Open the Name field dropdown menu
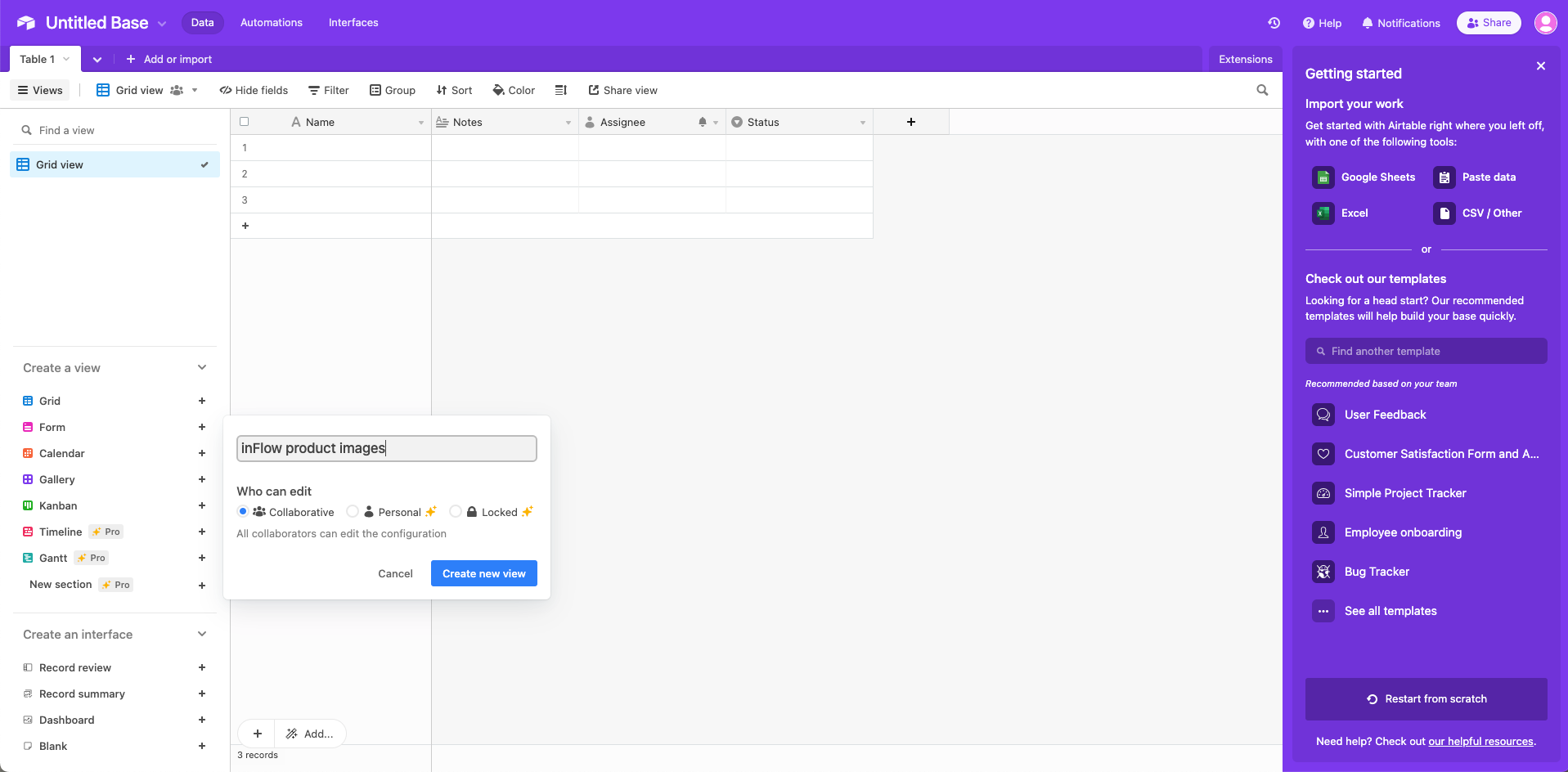The image size is (1568, 772). pyautogui.click(x=421, y=122)
